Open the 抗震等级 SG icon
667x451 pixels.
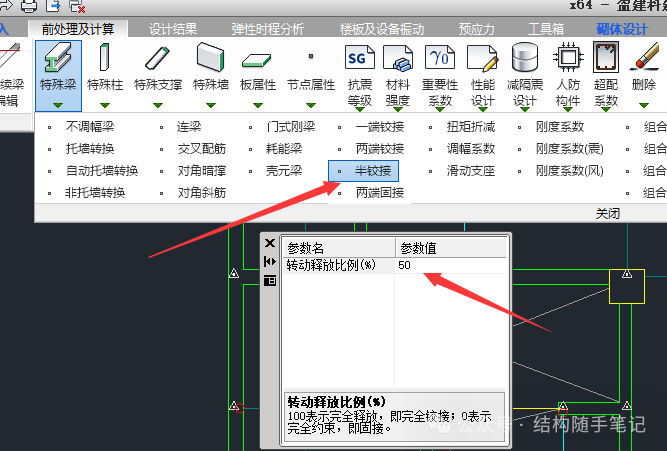pyautogui.click(x=360, y=57)
